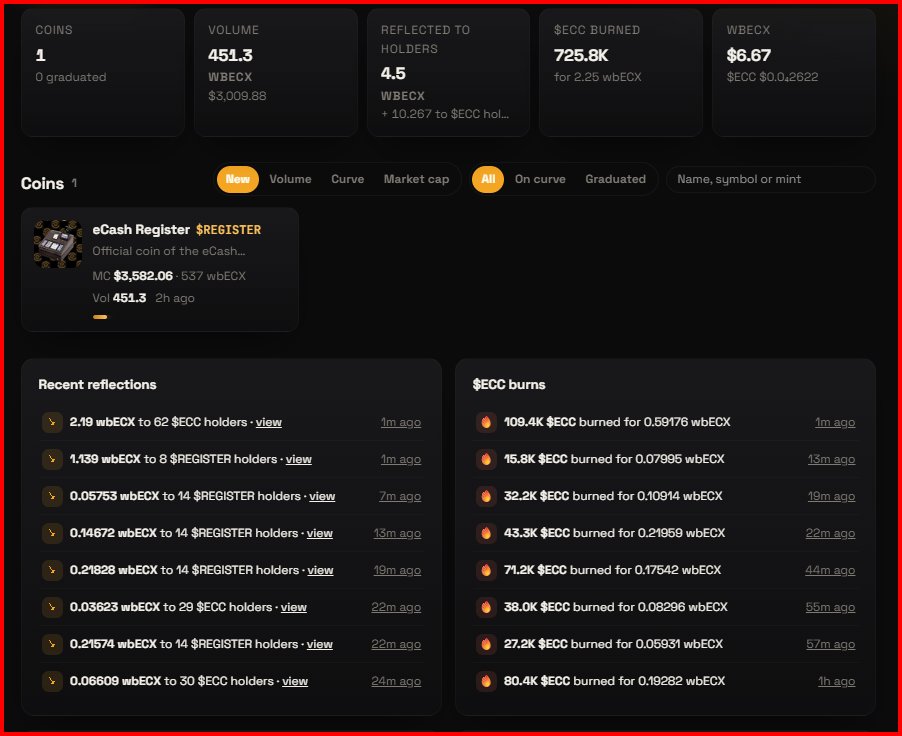Click the WBECX price $6.67
This screenshot has width=902, height=736.
[748, 55]
